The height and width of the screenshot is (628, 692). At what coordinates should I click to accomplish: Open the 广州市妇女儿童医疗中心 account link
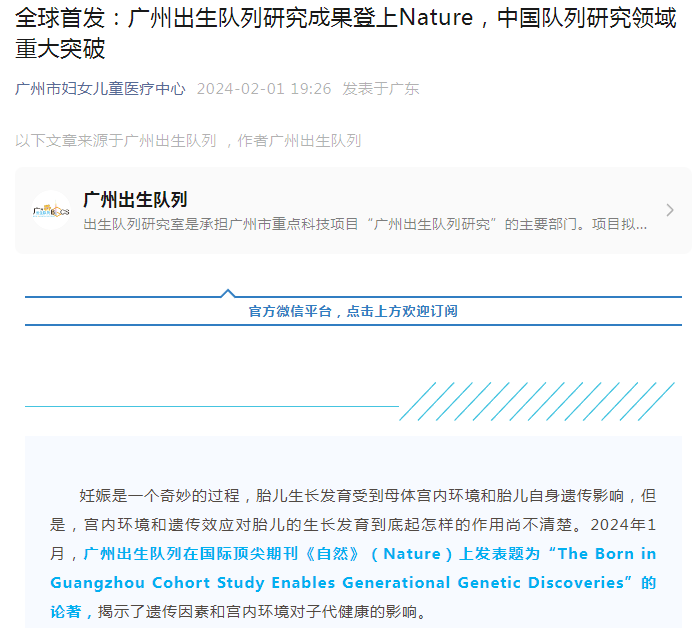100,89
